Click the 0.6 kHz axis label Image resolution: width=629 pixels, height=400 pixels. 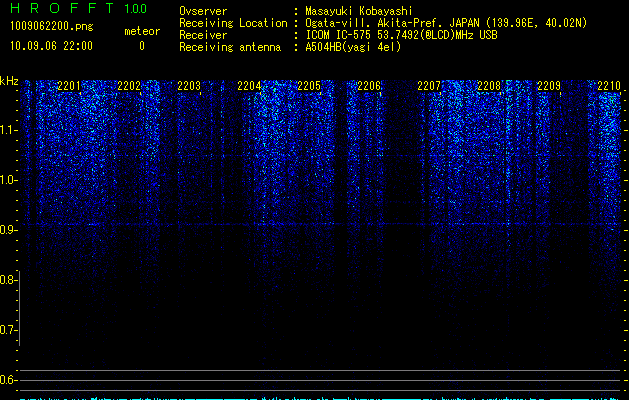point(8,380)
